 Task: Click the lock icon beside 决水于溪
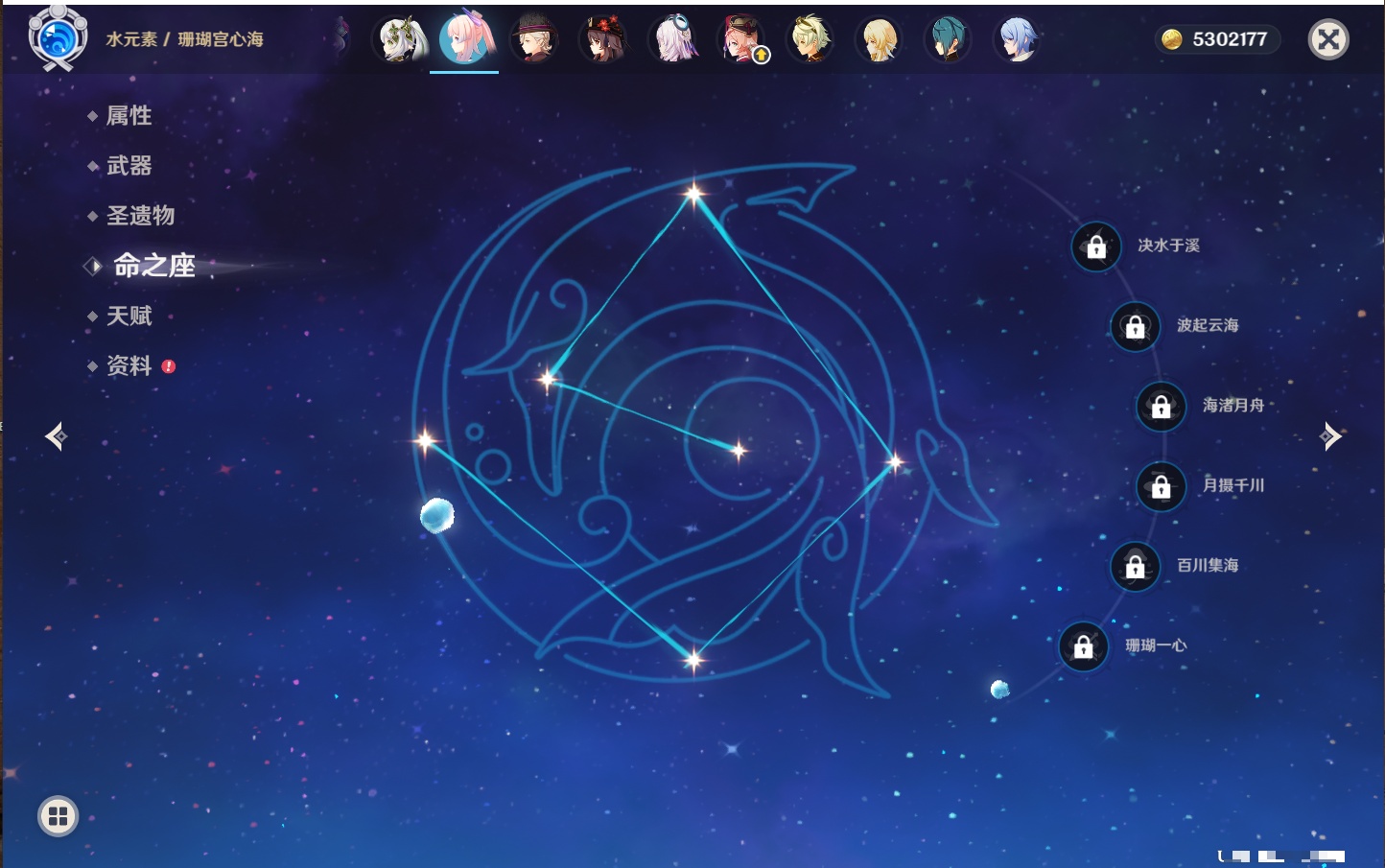tap(1096, 247)
